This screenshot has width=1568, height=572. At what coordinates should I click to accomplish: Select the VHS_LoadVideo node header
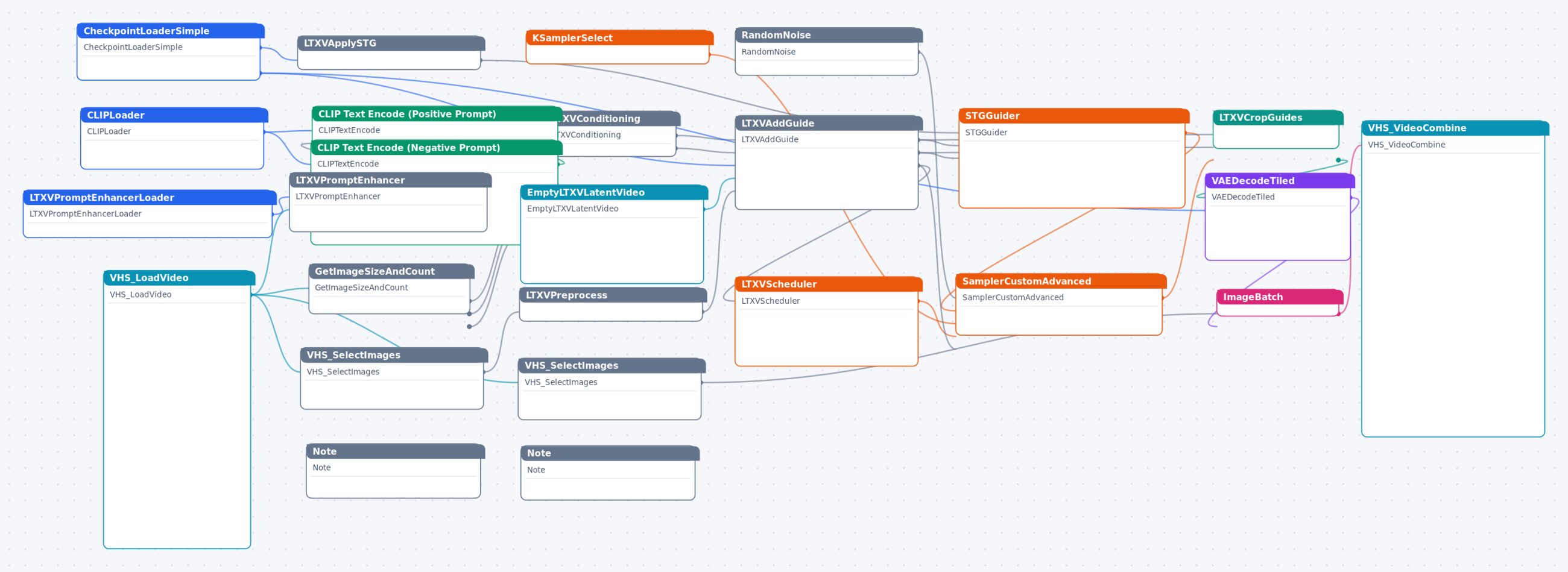(179, 278)
